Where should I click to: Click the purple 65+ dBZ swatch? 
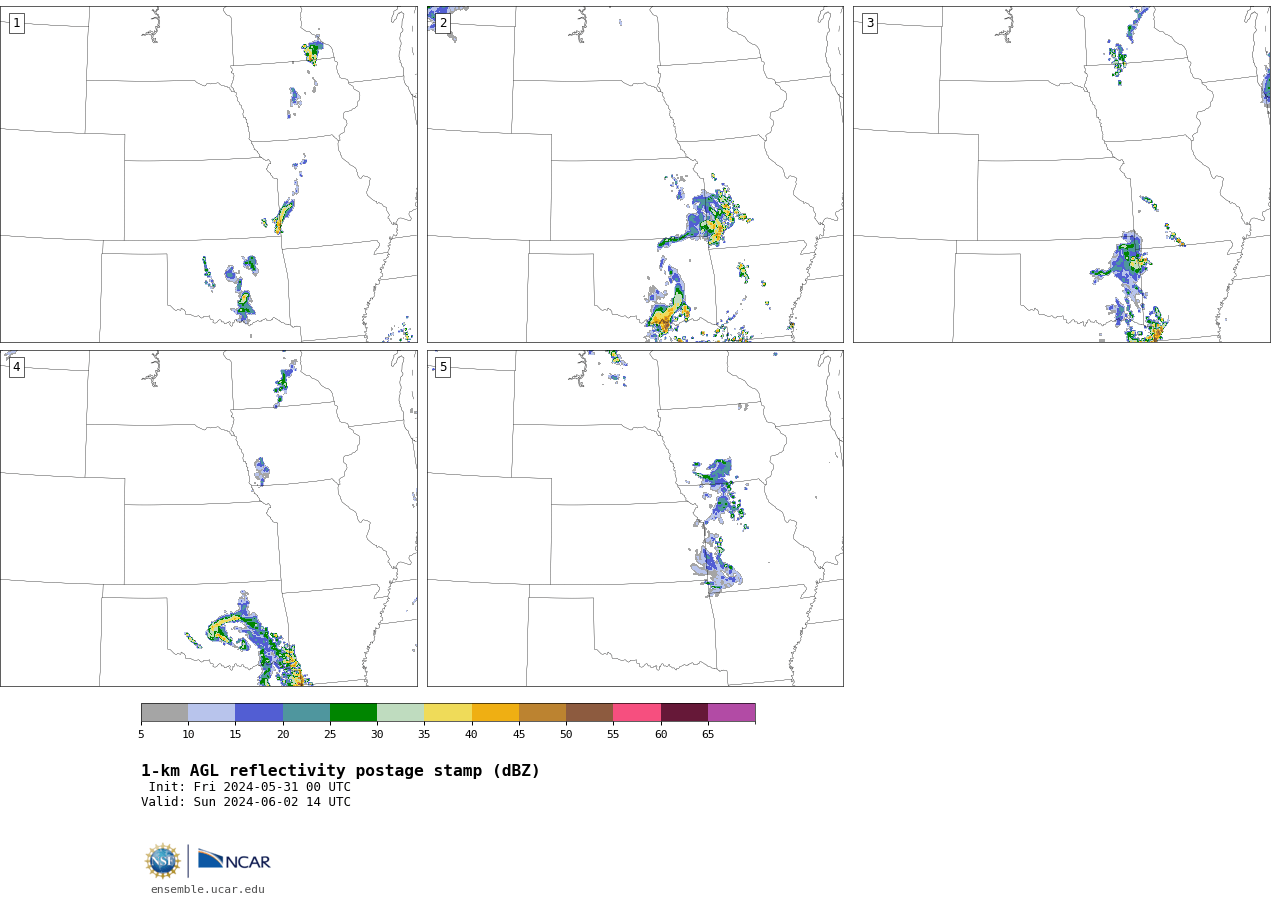(x=731, y=713)
